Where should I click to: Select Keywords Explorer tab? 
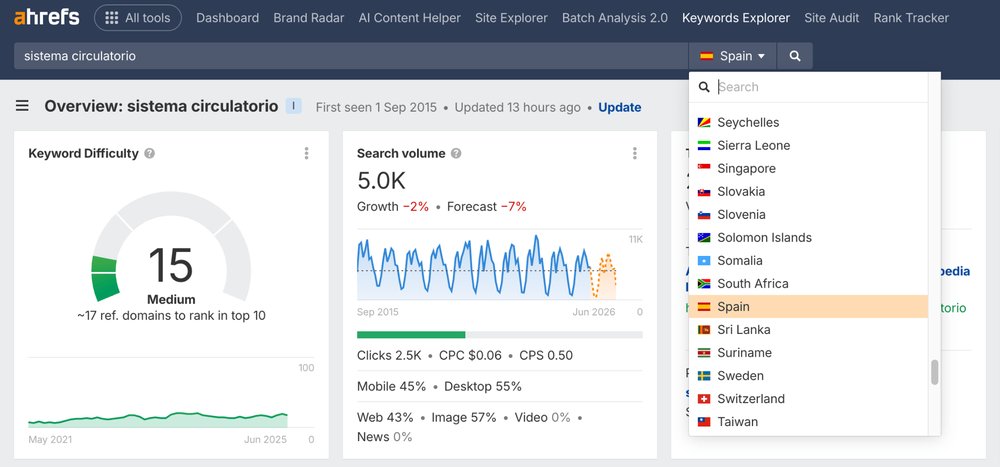click(736, 18)
